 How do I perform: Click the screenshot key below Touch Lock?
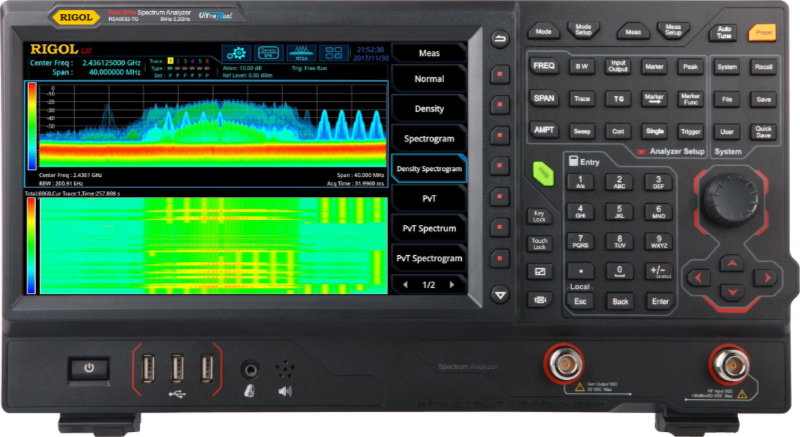tap(539, 272)
